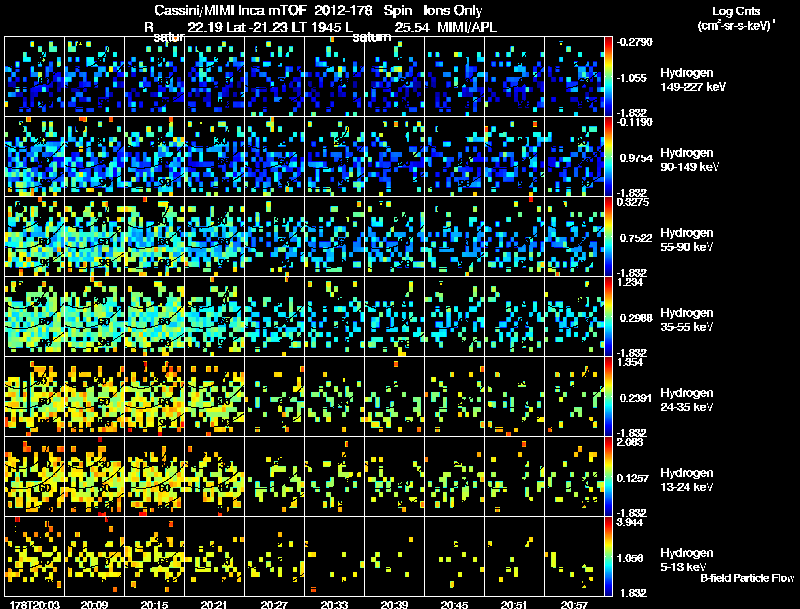
Task: Select the 20:33 panel in the 13-24 keV row
Action: [x=335, y=477]
